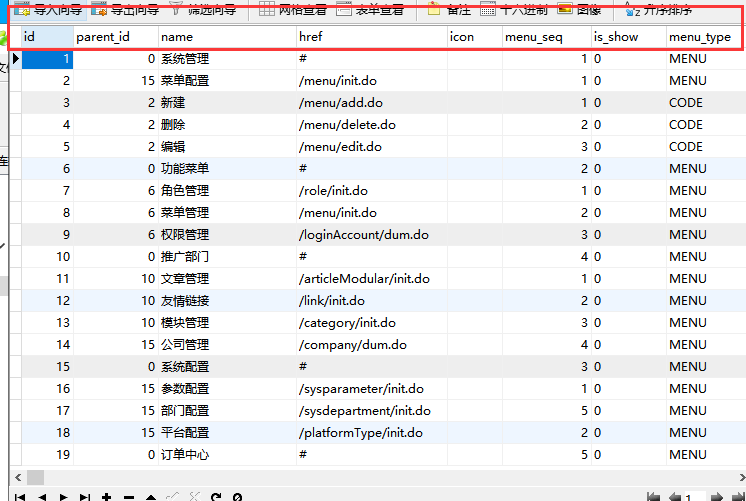The image size is (746, 501).
Task: Open the 导出向导 export wizard
Action: (x=125, y=9)
